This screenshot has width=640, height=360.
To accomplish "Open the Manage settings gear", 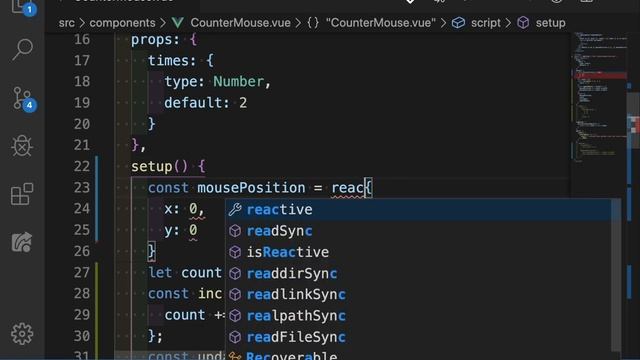I will point(22,334).
